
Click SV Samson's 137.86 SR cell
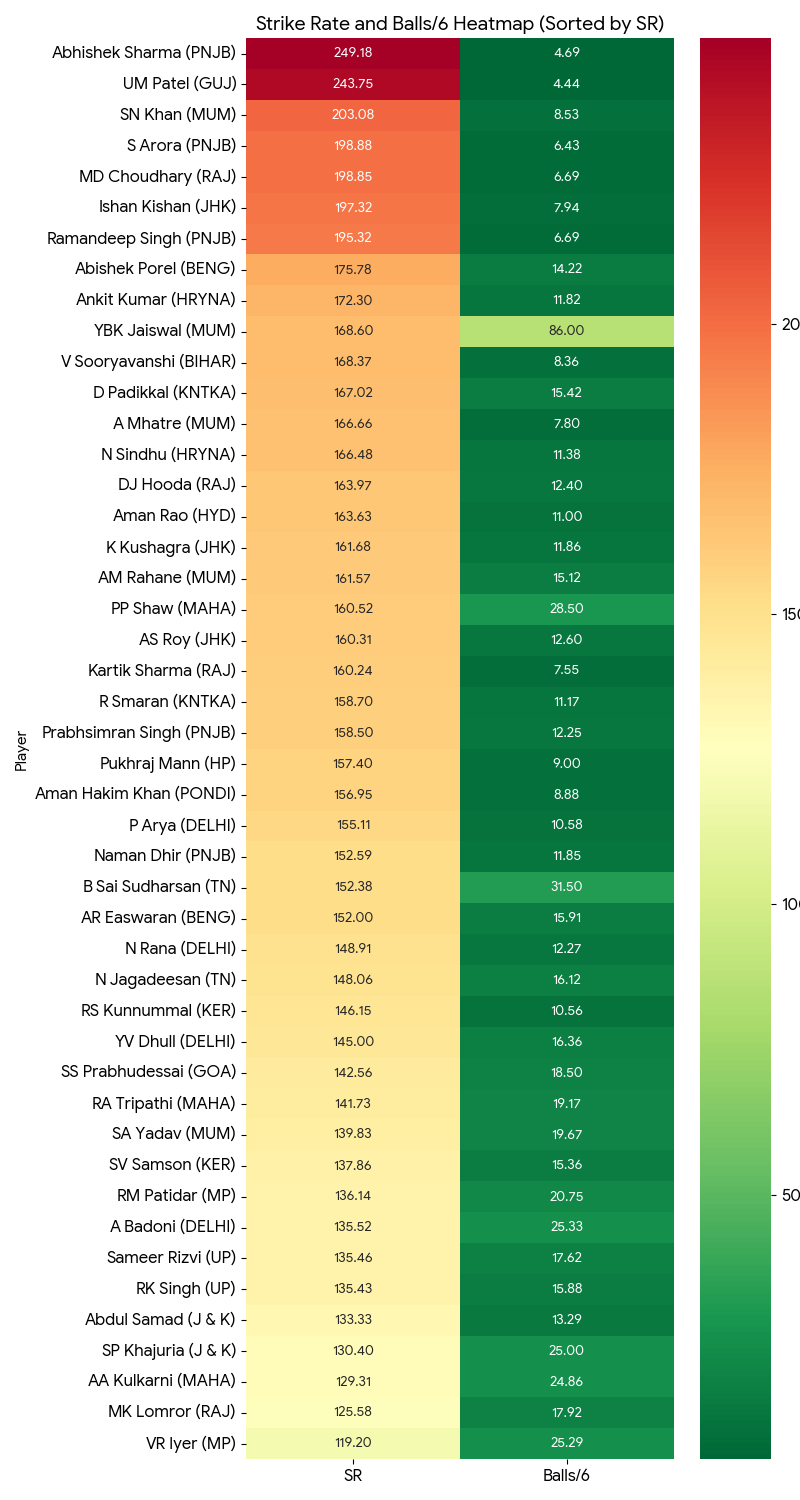click(353, 1165)
